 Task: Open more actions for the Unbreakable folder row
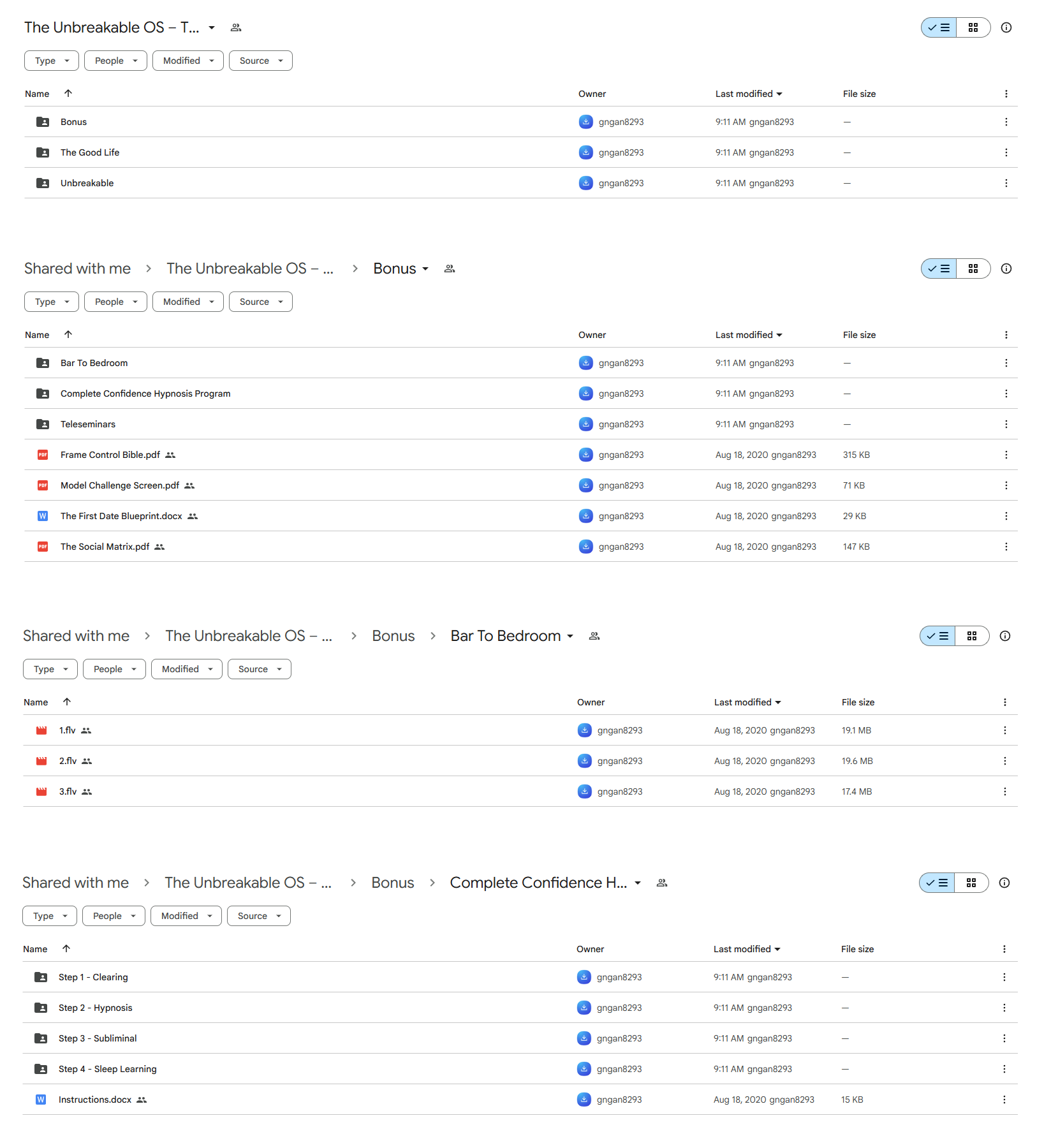(1006, 183)
